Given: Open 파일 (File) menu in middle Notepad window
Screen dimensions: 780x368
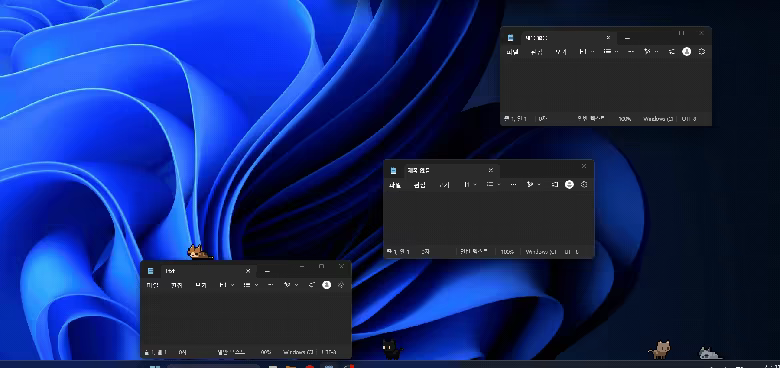Looking at the screenshot, I should [395, 185].
